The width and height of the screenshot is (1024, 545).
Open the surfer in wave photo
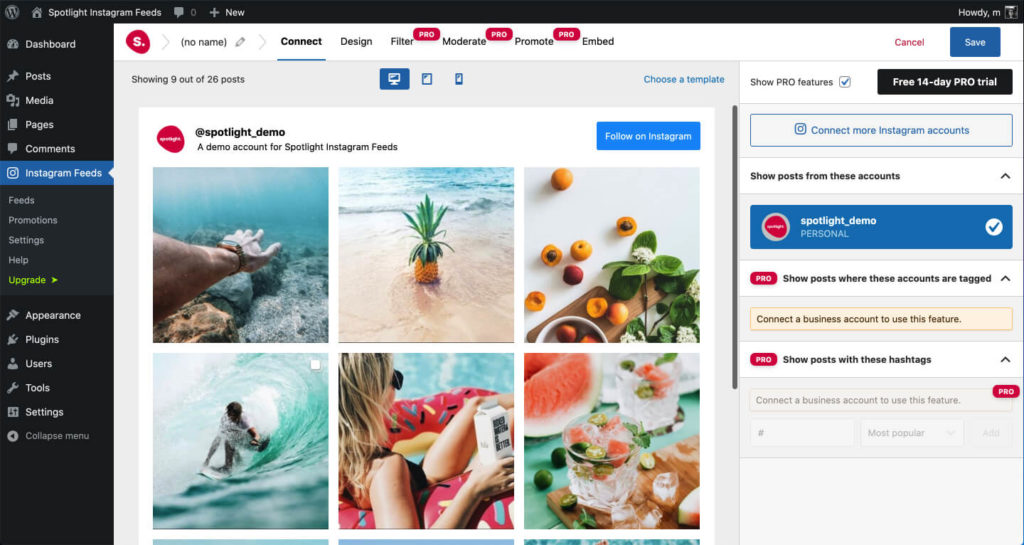240,441
